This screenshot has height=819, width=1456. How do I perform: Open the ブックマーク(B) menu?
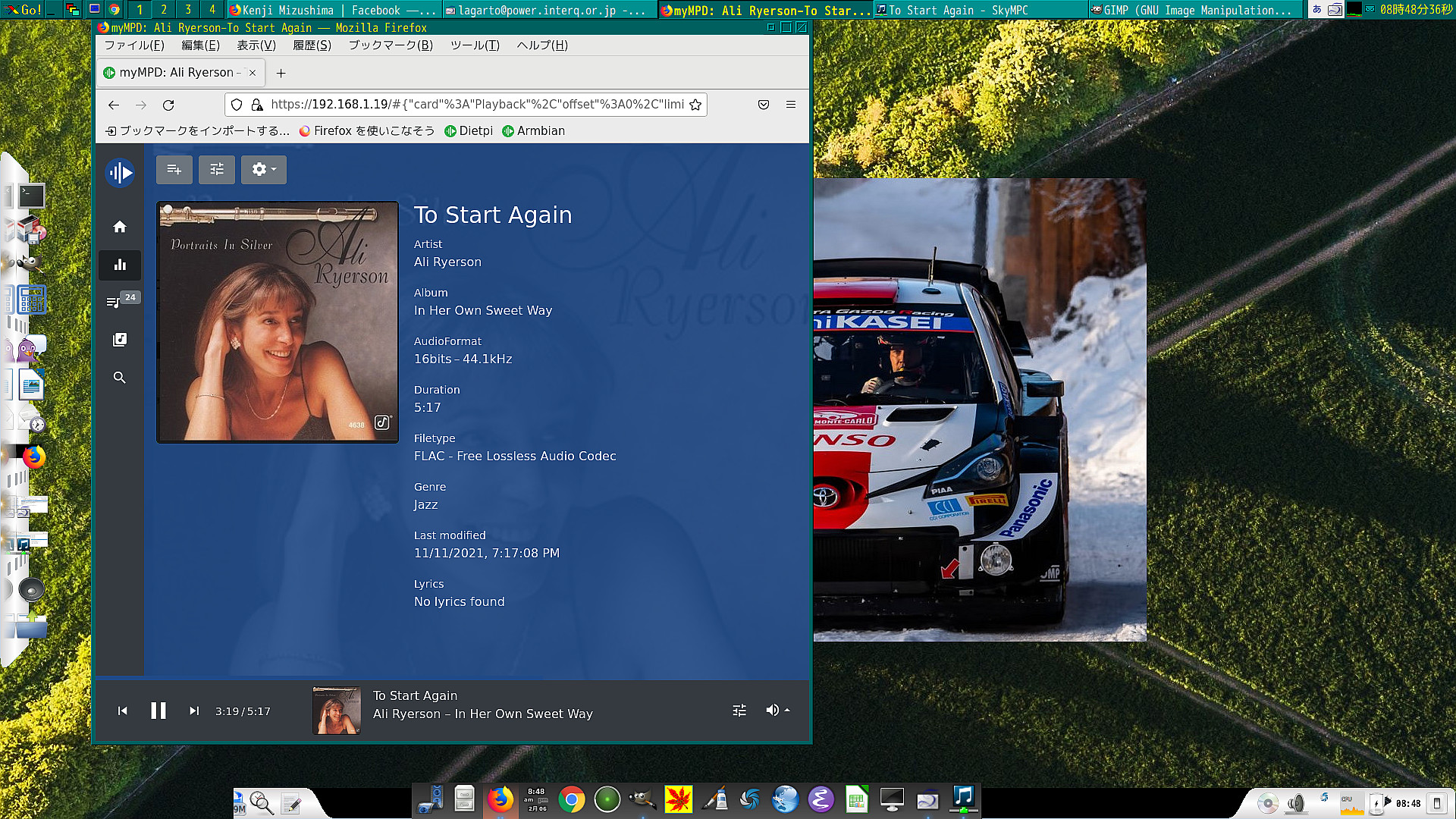pos(391,45)
